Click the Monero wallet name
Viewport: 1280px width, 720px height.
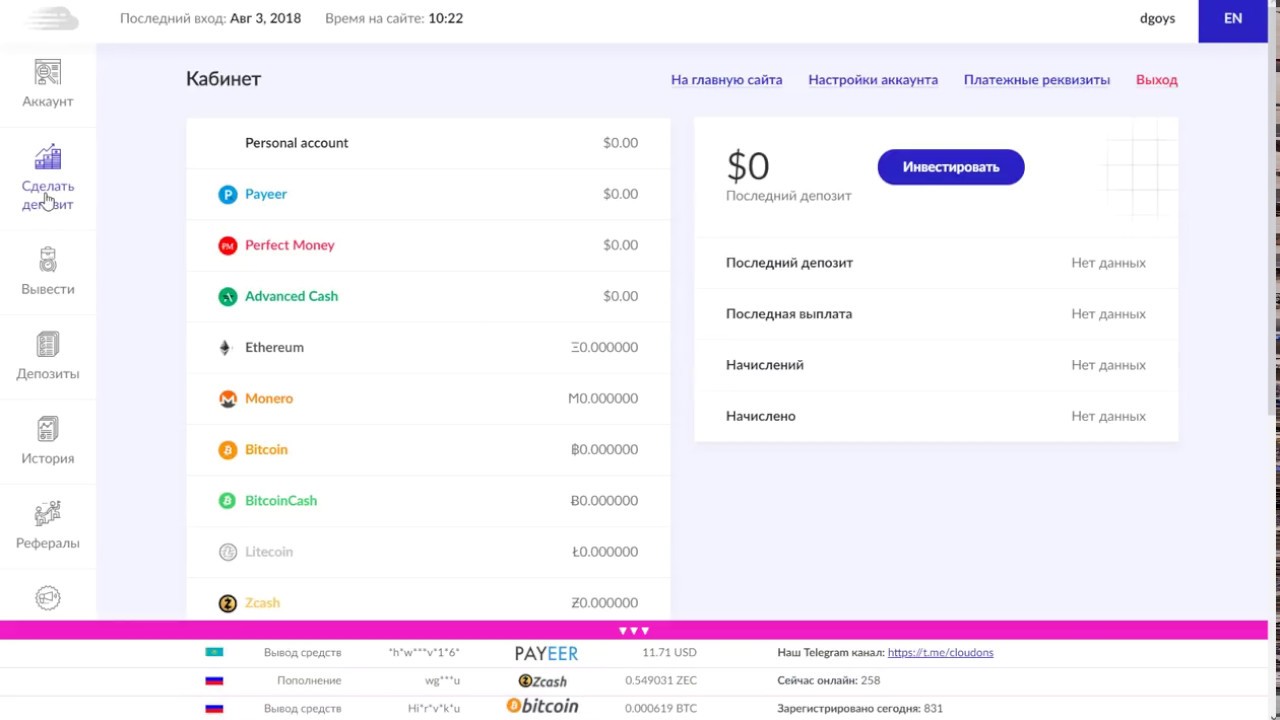pos(269,398)
